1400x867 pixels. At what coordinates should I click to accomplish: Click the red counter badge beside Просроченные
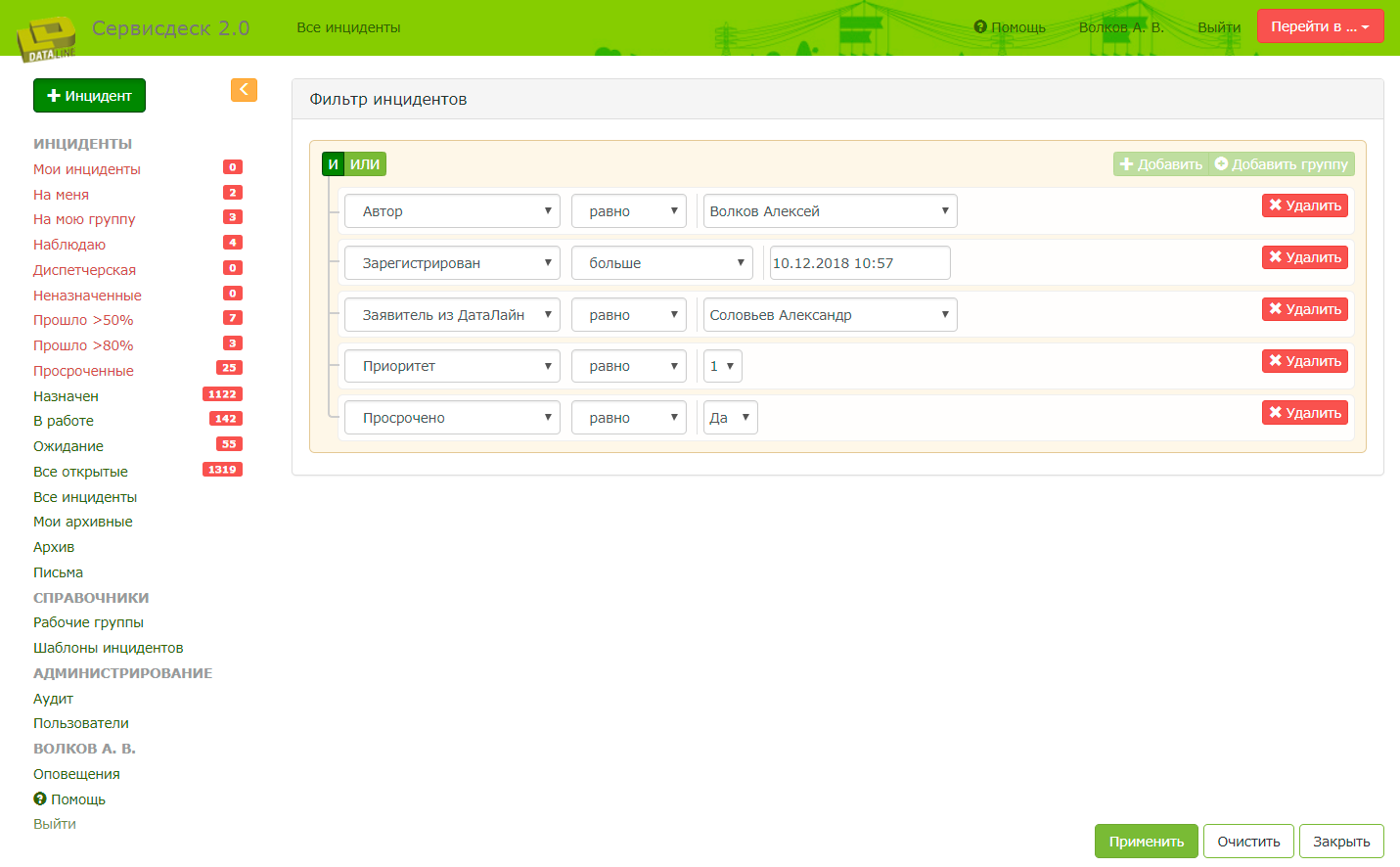click(229, 368)
